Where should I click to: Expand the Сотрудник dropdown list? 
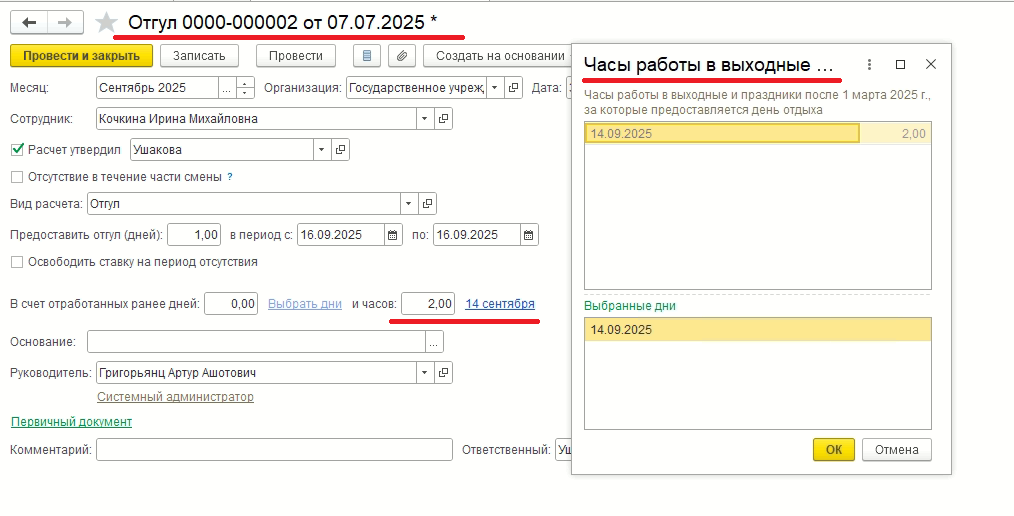click(x=425, y=119)
